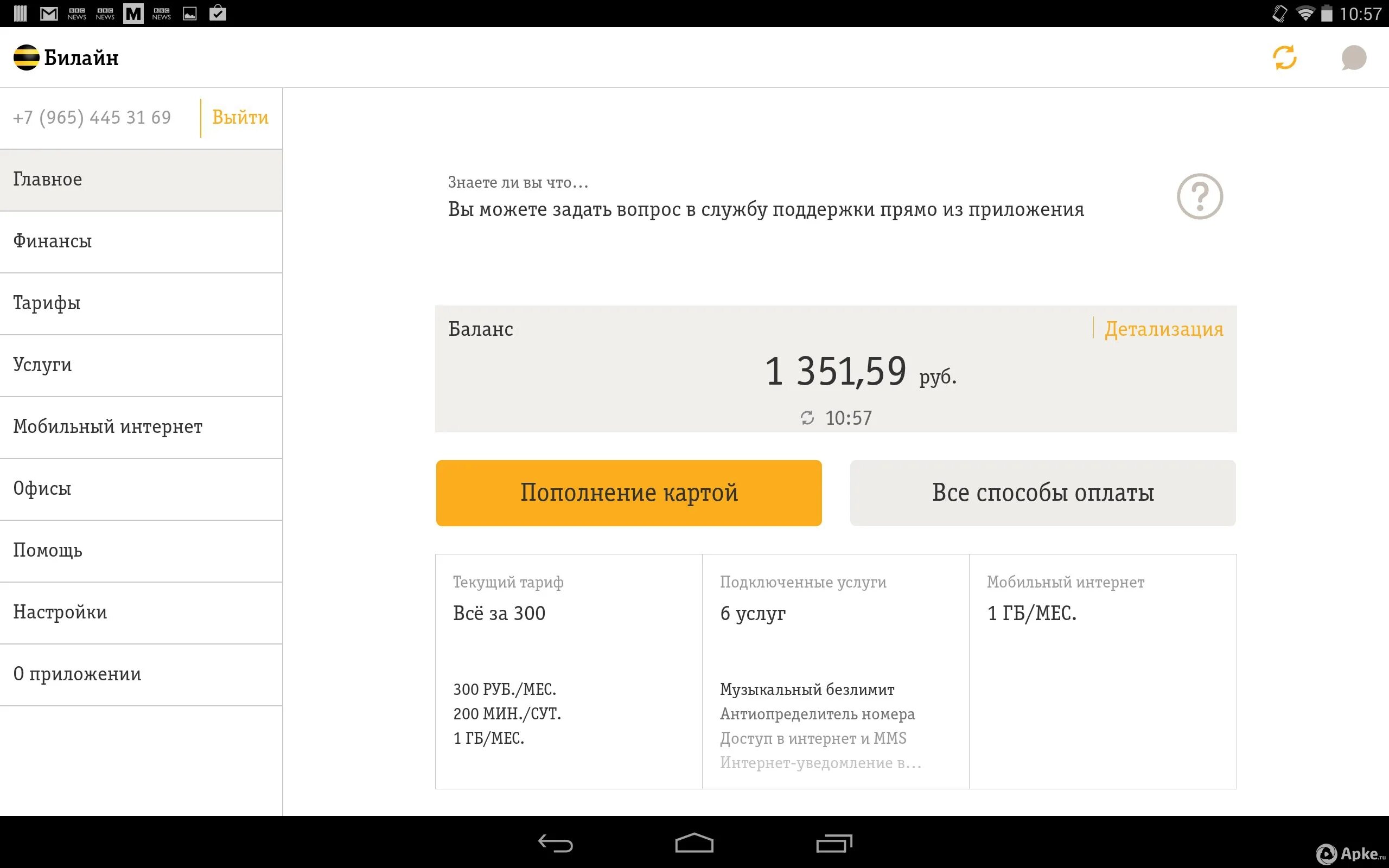
Task: Open Настройки in the sidebar
Action: (141, 613)
